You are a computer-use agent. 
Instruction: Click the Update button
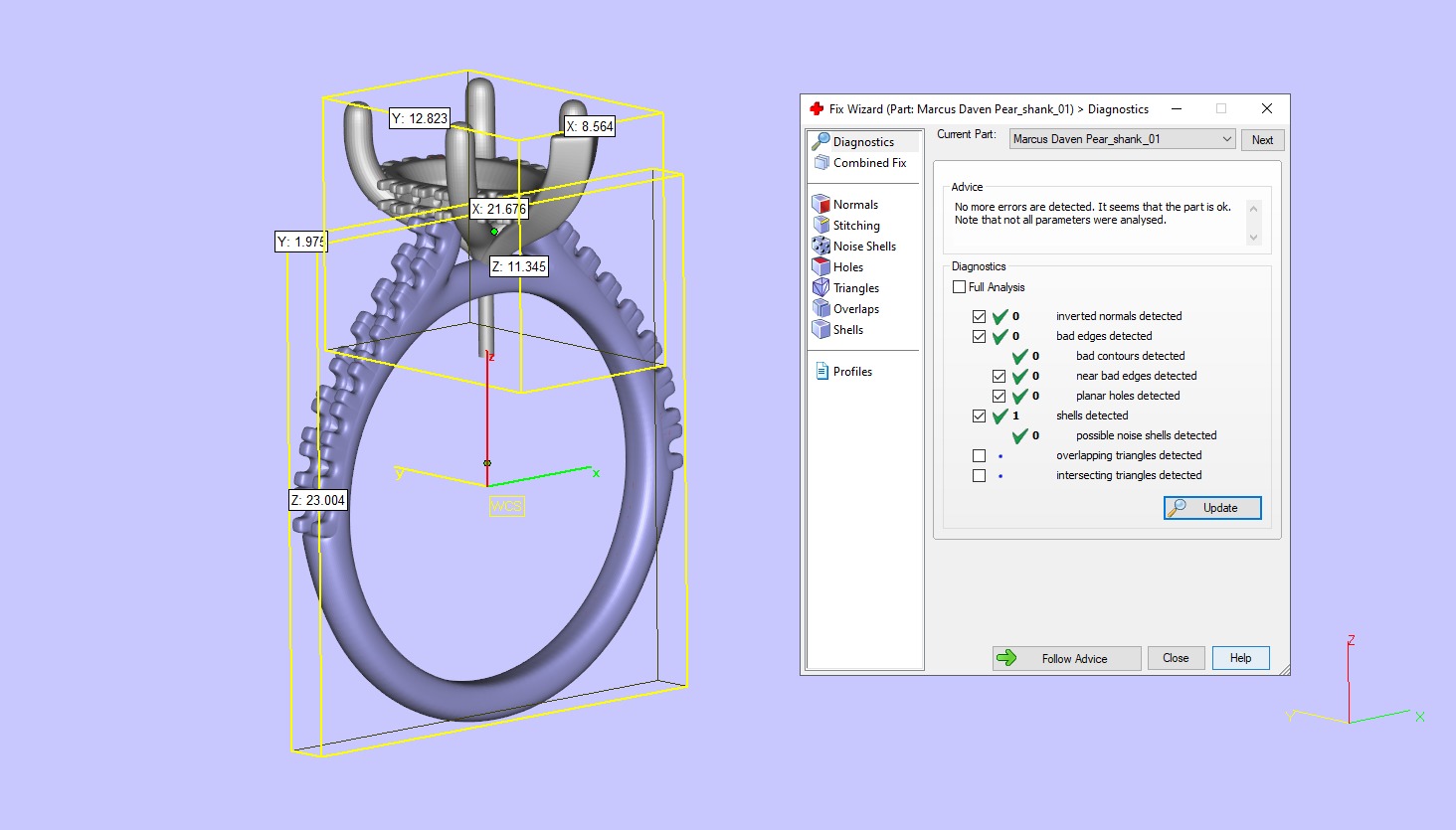click(1212, 507)
